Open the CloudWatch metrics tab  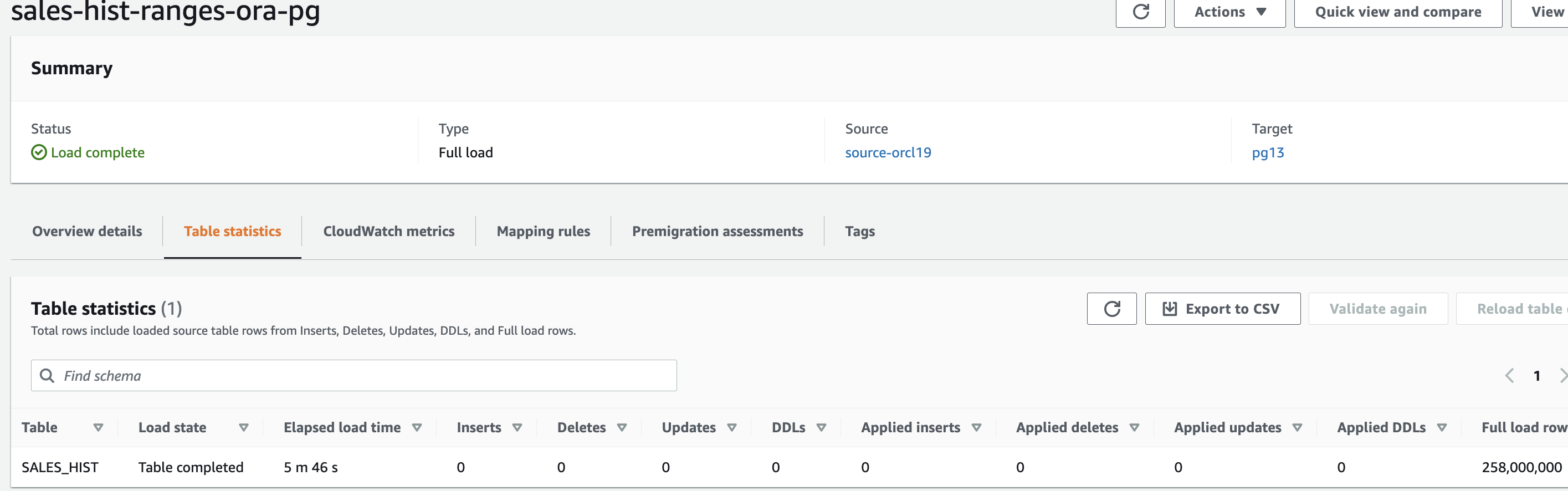pos(388,232)
